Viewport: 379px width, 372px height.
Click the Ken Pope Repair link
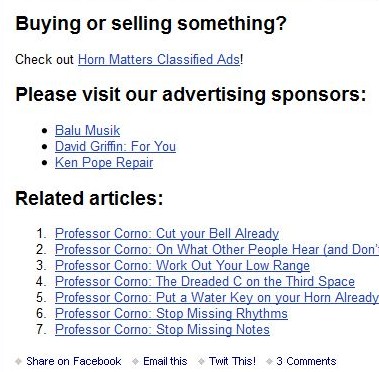point(104,163)
